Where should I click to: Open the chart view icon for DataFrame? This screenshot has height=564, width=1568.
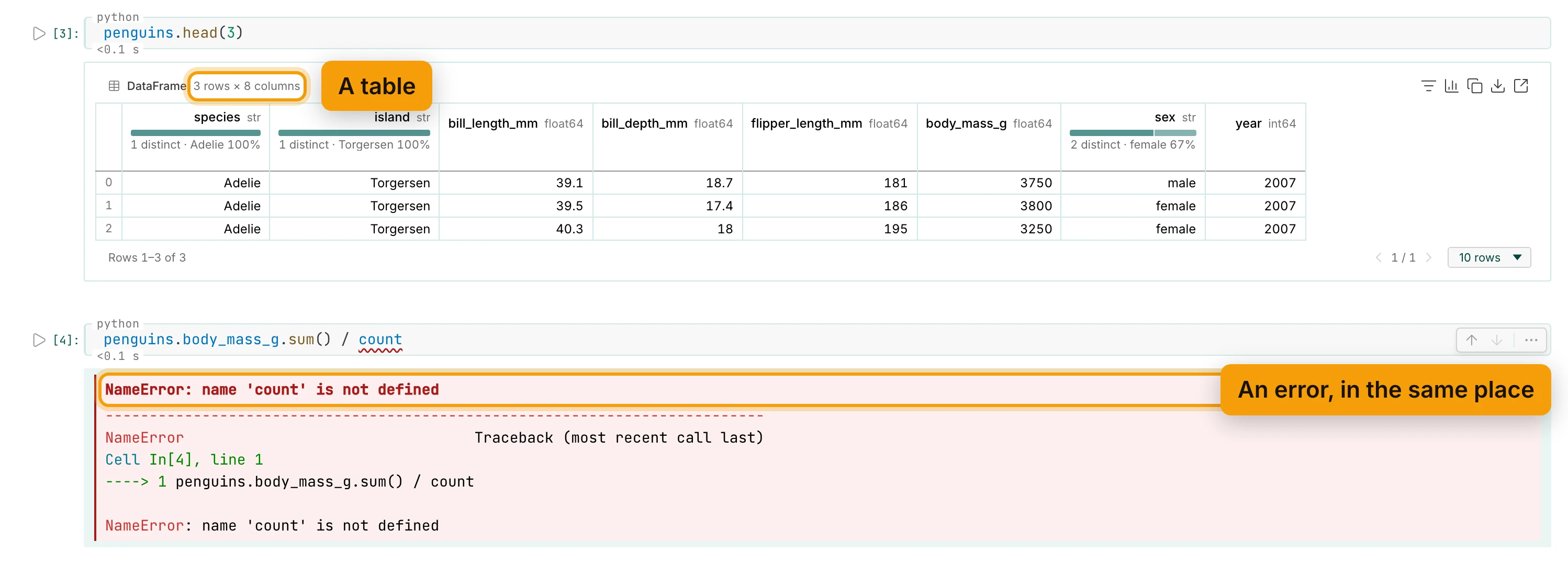tap(1451, 86)
